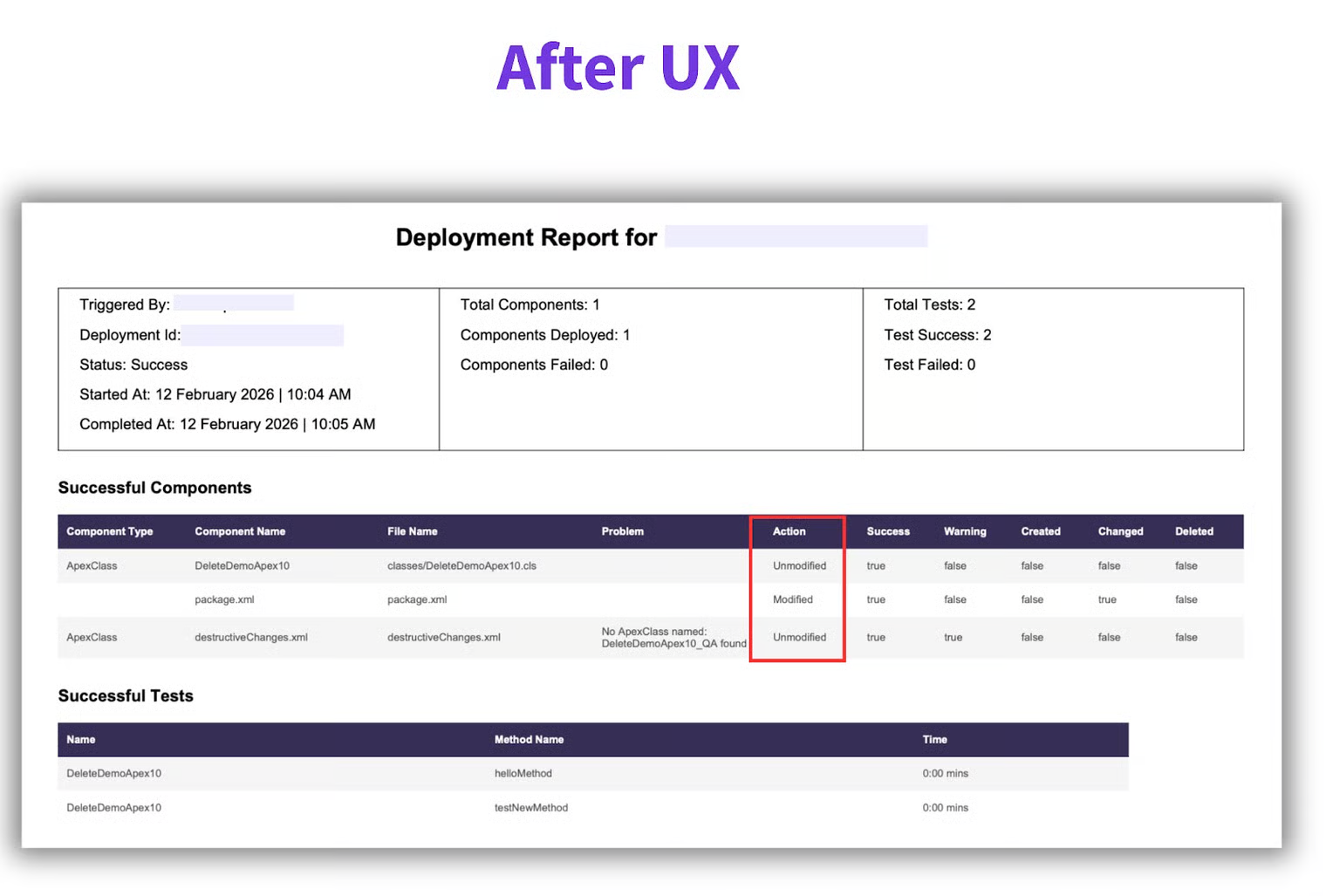This screenshot has width=1326, height=896.
Task: Click the File Name column header
Action: (413, 531)
